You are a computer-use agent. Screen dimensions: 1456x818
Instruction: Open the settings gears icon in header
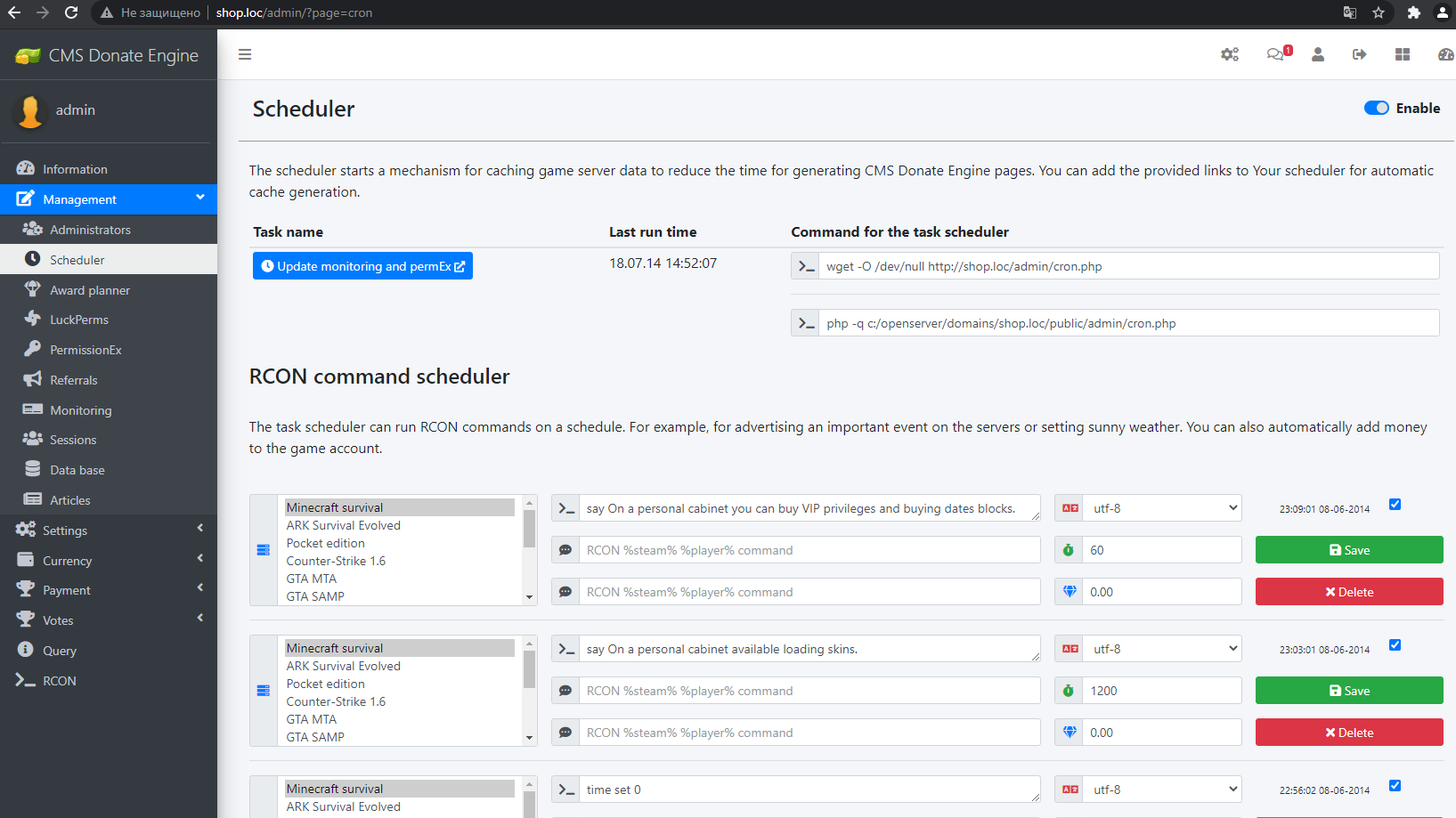[1230, 54]
